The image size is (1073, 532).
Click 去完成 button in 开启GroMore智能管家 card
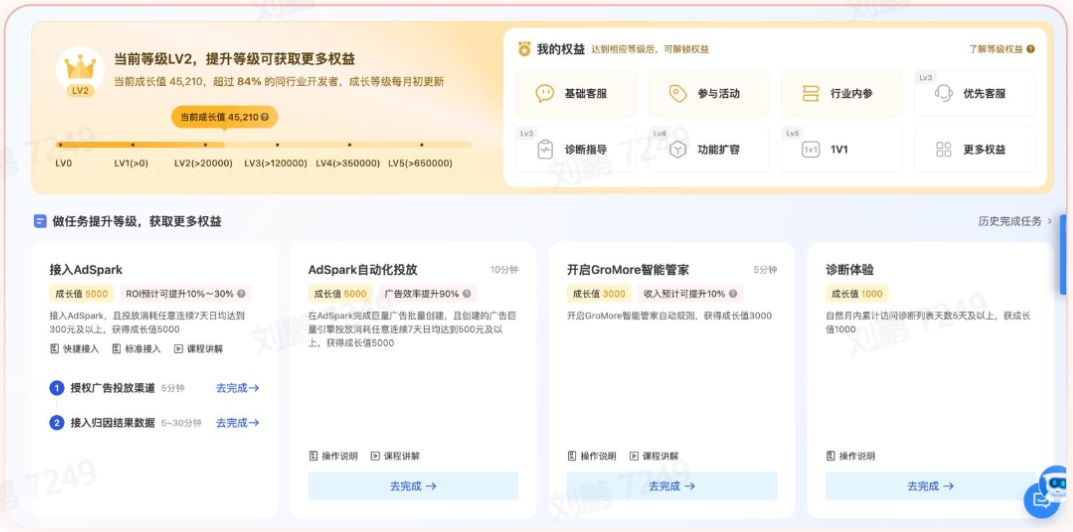(x=672, y=486)
